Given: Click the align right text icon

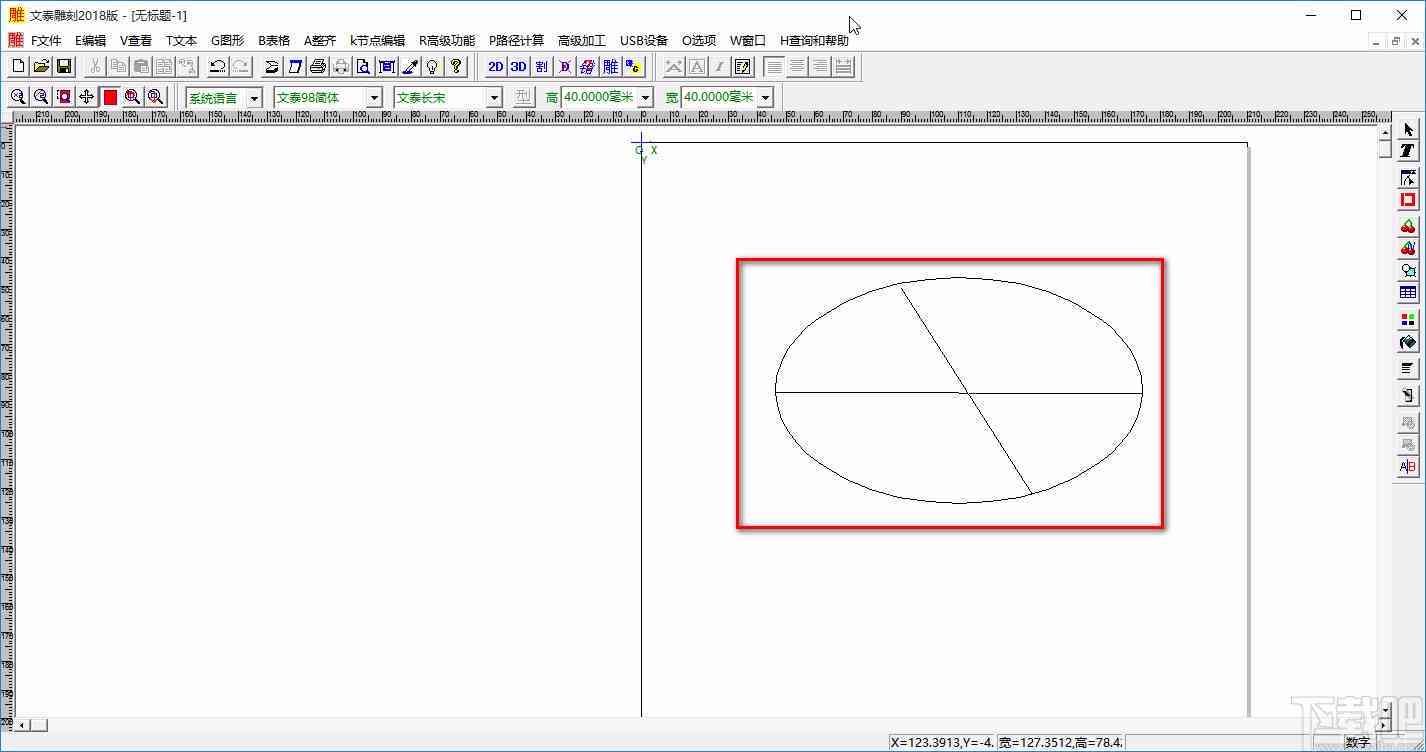Looking at the screenshot, I should click(x=820, y=67).
